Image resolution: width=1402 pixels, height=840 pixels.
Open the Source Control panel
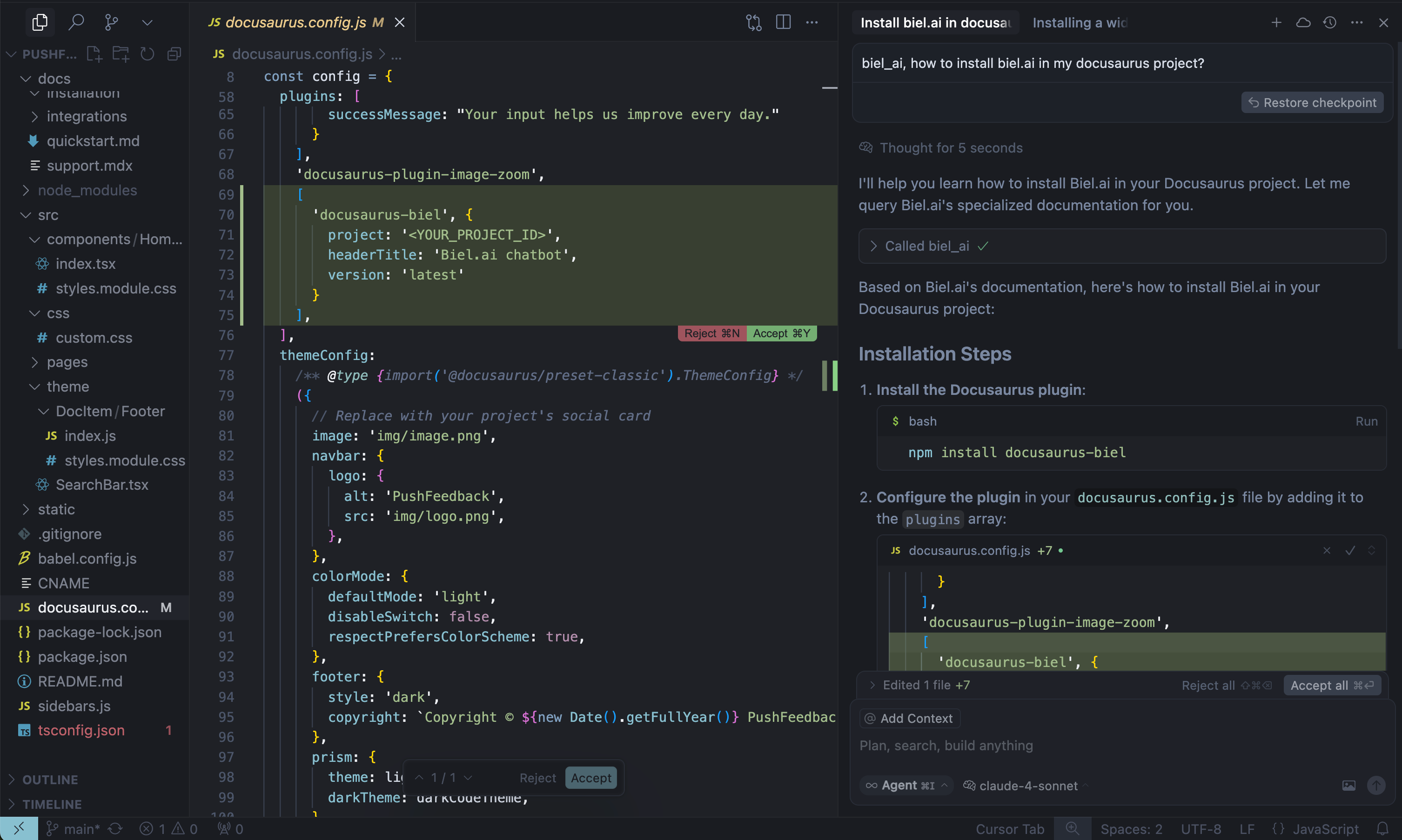(x=111, y=22)
